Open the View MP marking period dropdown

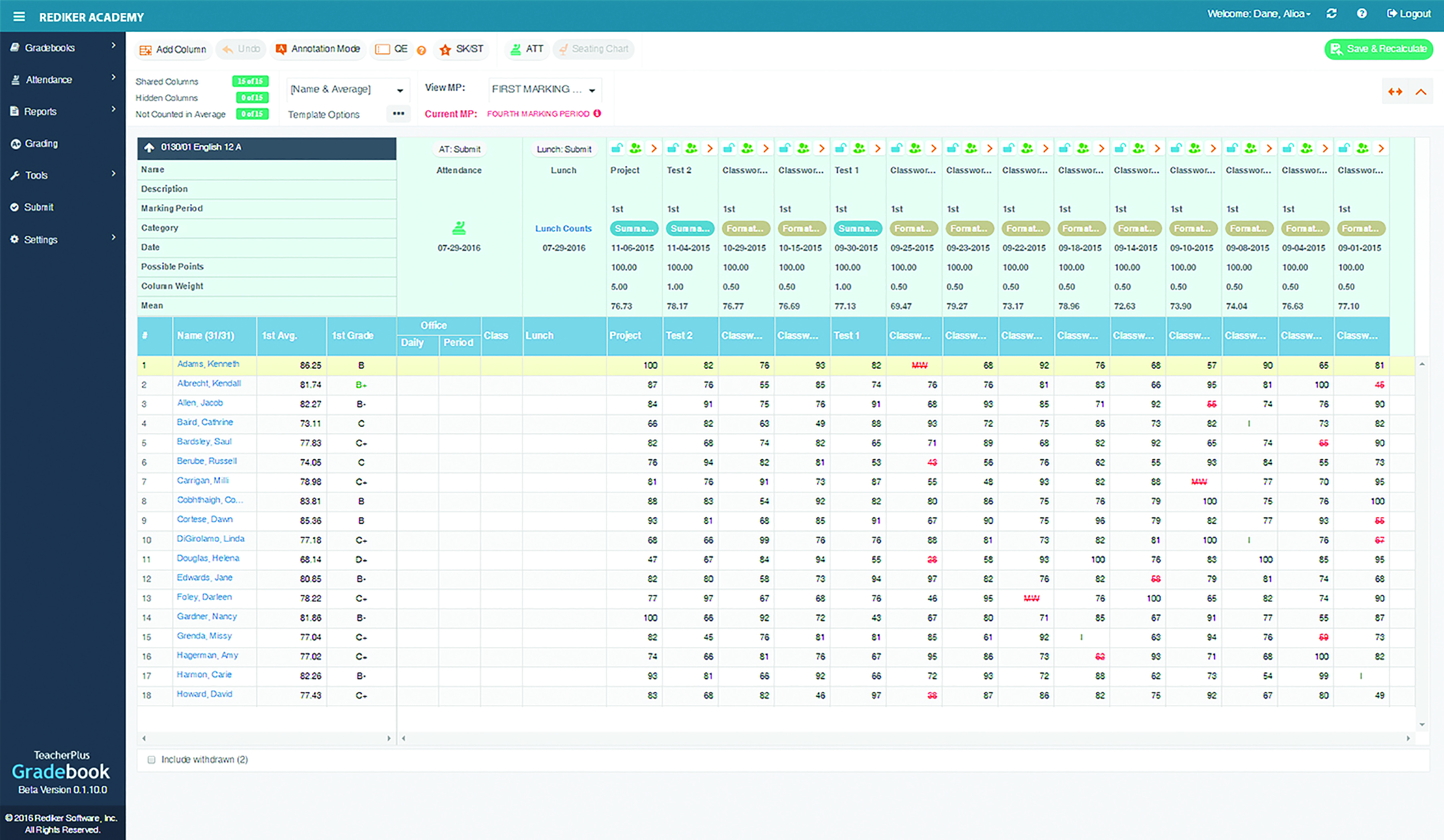pyautogui.click(x=544, y=89)
